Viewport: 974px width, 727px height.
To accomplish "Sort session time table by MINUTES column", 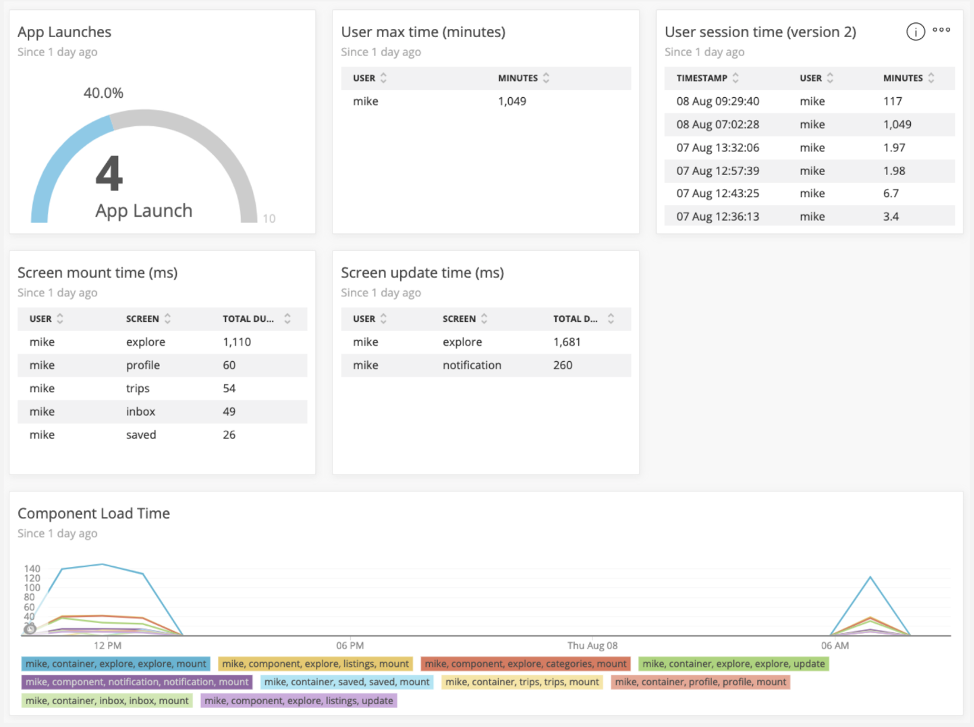I will [909, 78].
